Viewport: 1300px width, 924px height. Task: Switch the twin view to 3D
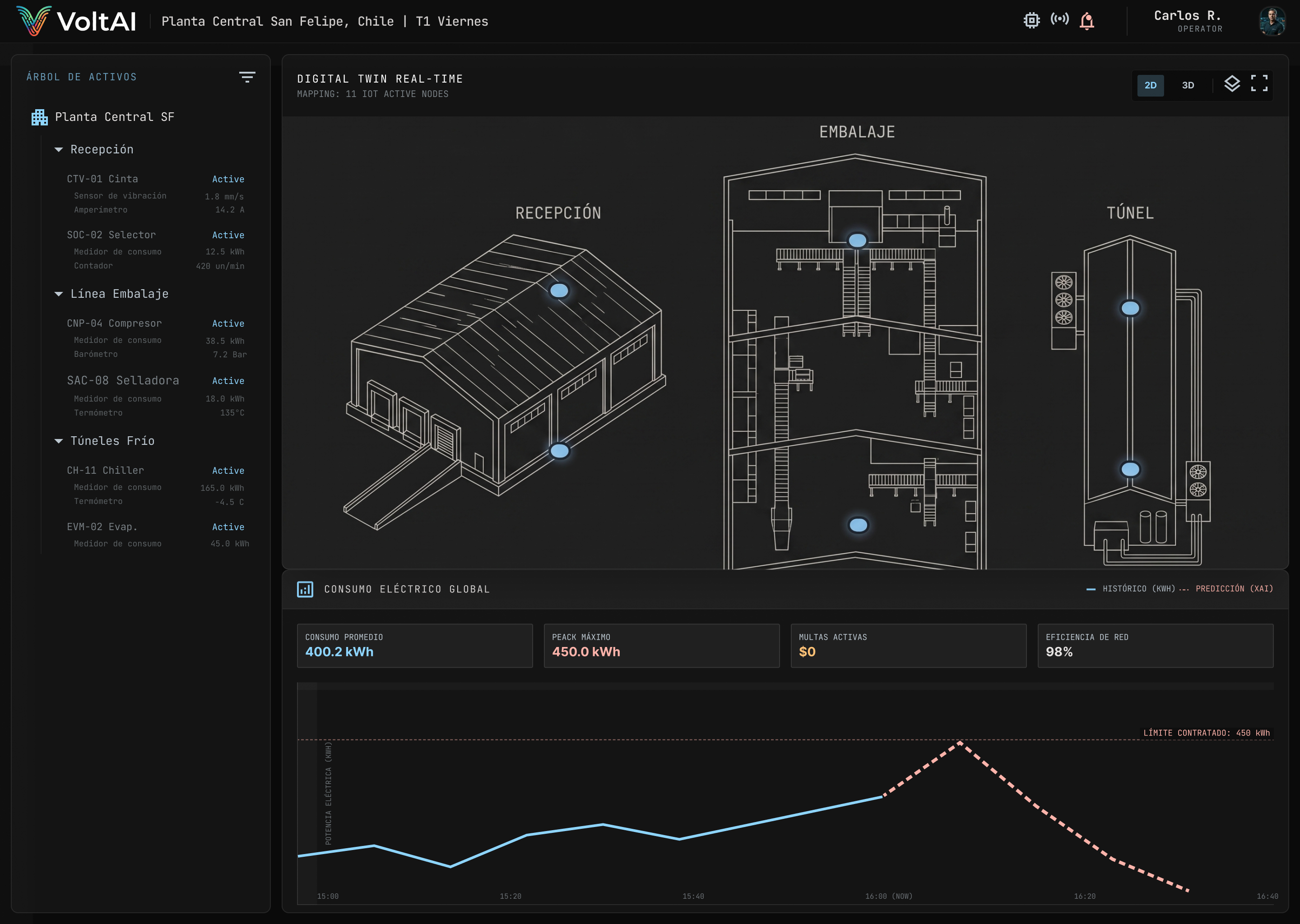pyautogui.click(x=1188, y=85)
